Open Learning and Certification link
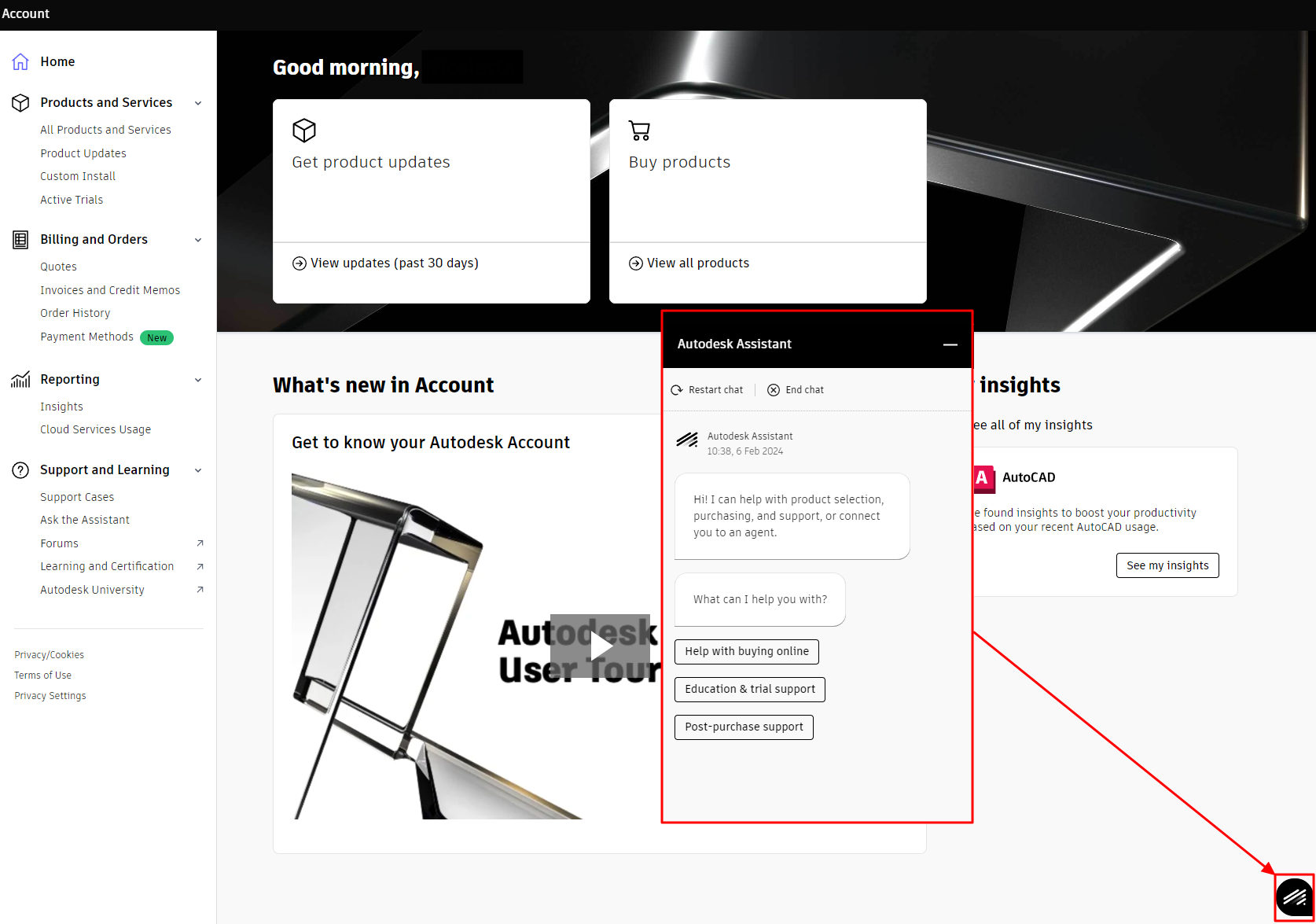This screenshot has height=924, width=1316. coord(107,566)
